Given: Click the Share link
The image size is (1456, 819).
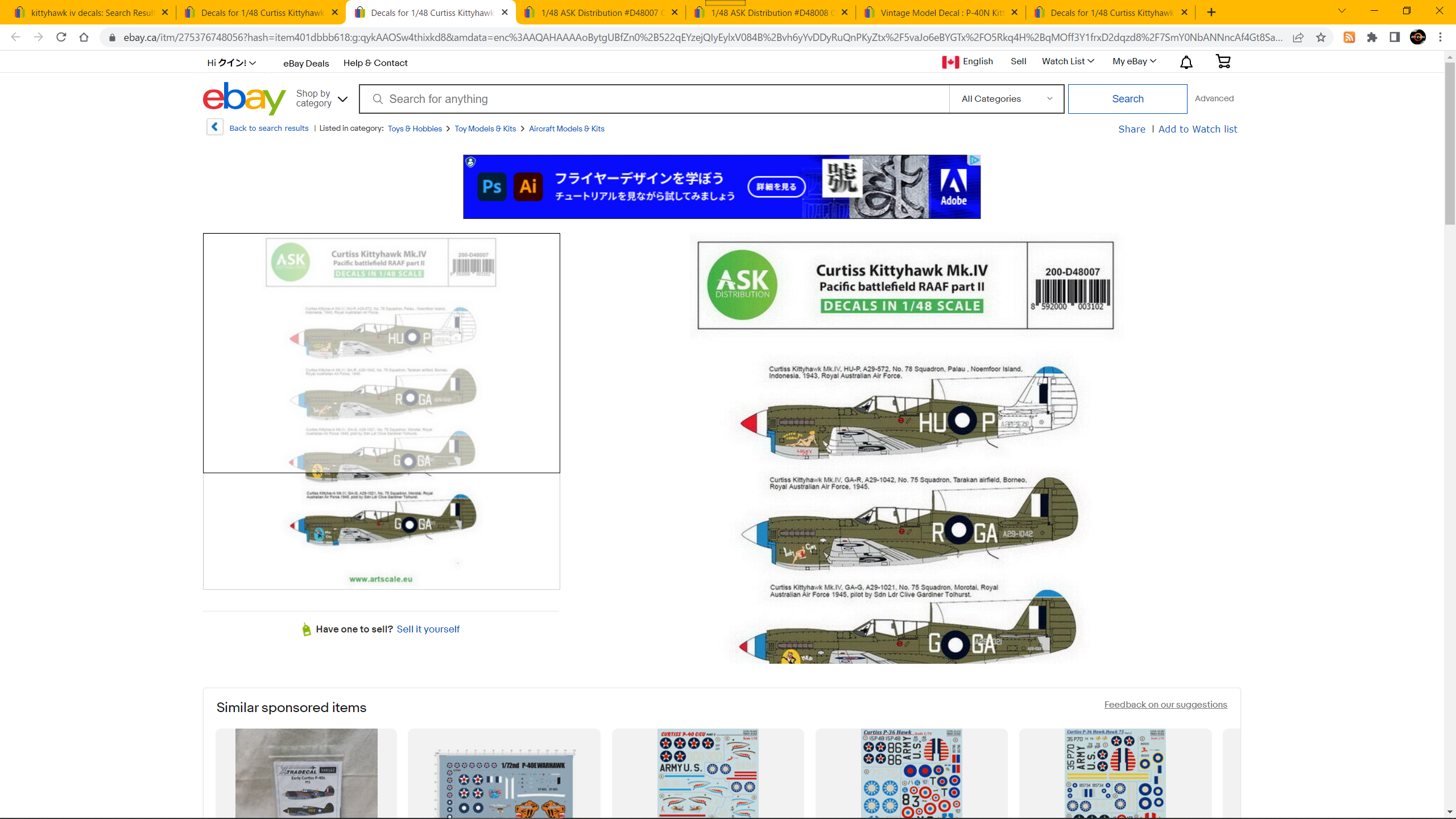Looking at the screenshot, I should click(x=1131, y=130).
